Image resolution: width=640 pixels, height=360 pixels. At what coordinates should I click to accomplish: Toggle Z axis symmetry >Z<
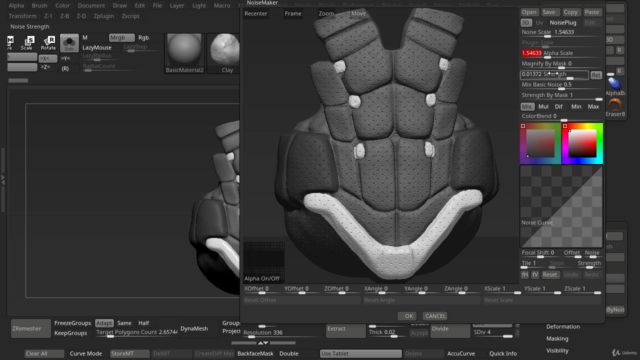[45, 67]
